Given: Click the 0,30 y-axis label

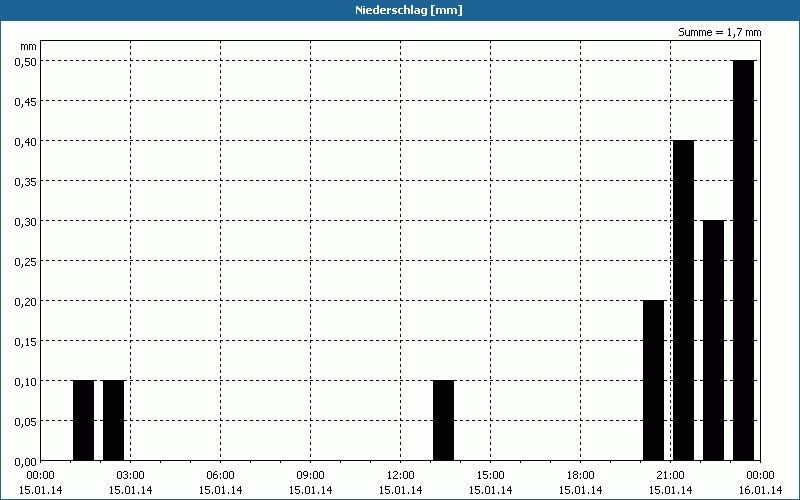Looking at the screenshot, I should [x=26, y=221].
